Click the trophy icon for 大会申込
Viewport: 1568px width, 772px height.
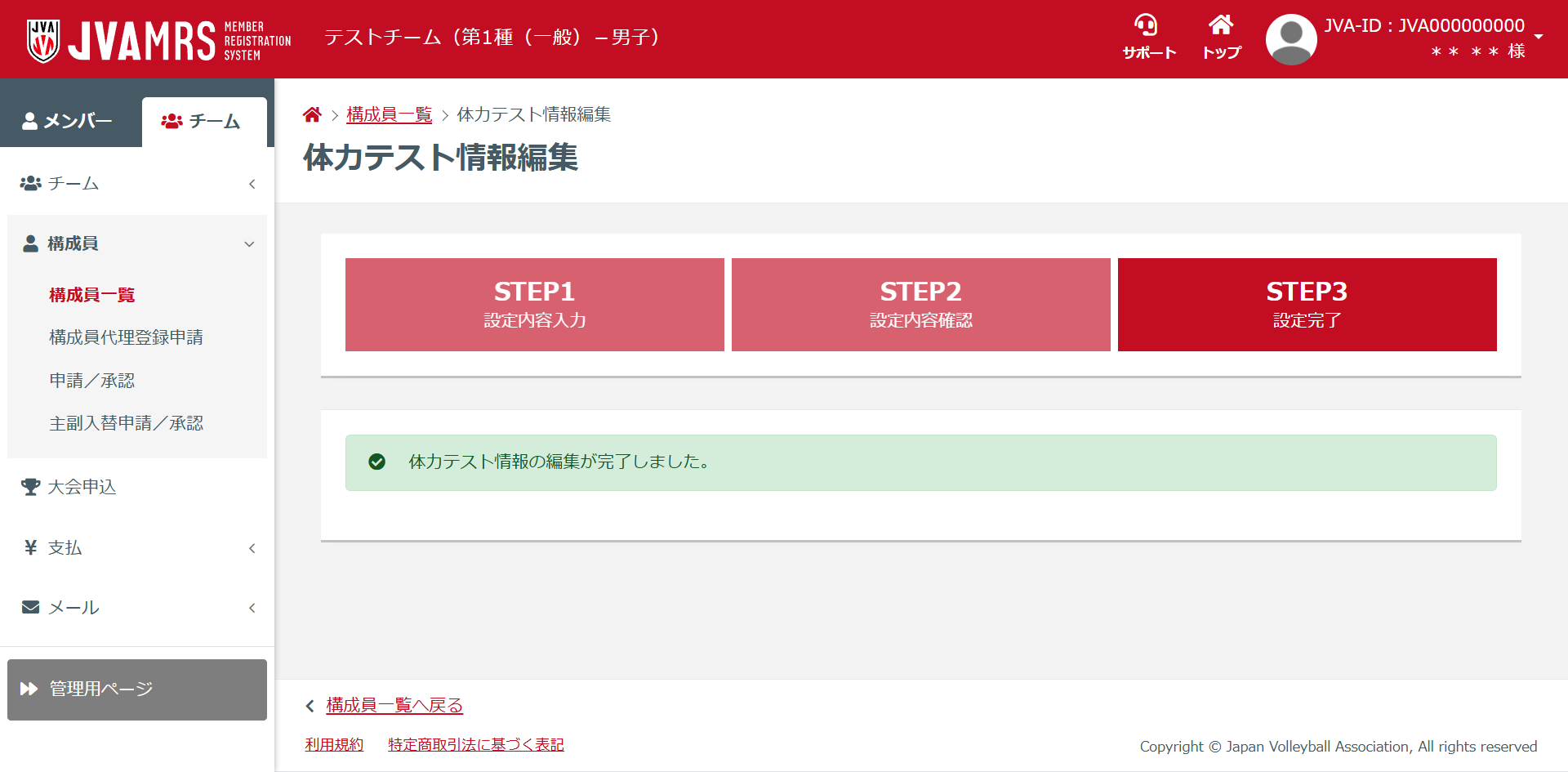pyautogui.click(x=30, y=487)
